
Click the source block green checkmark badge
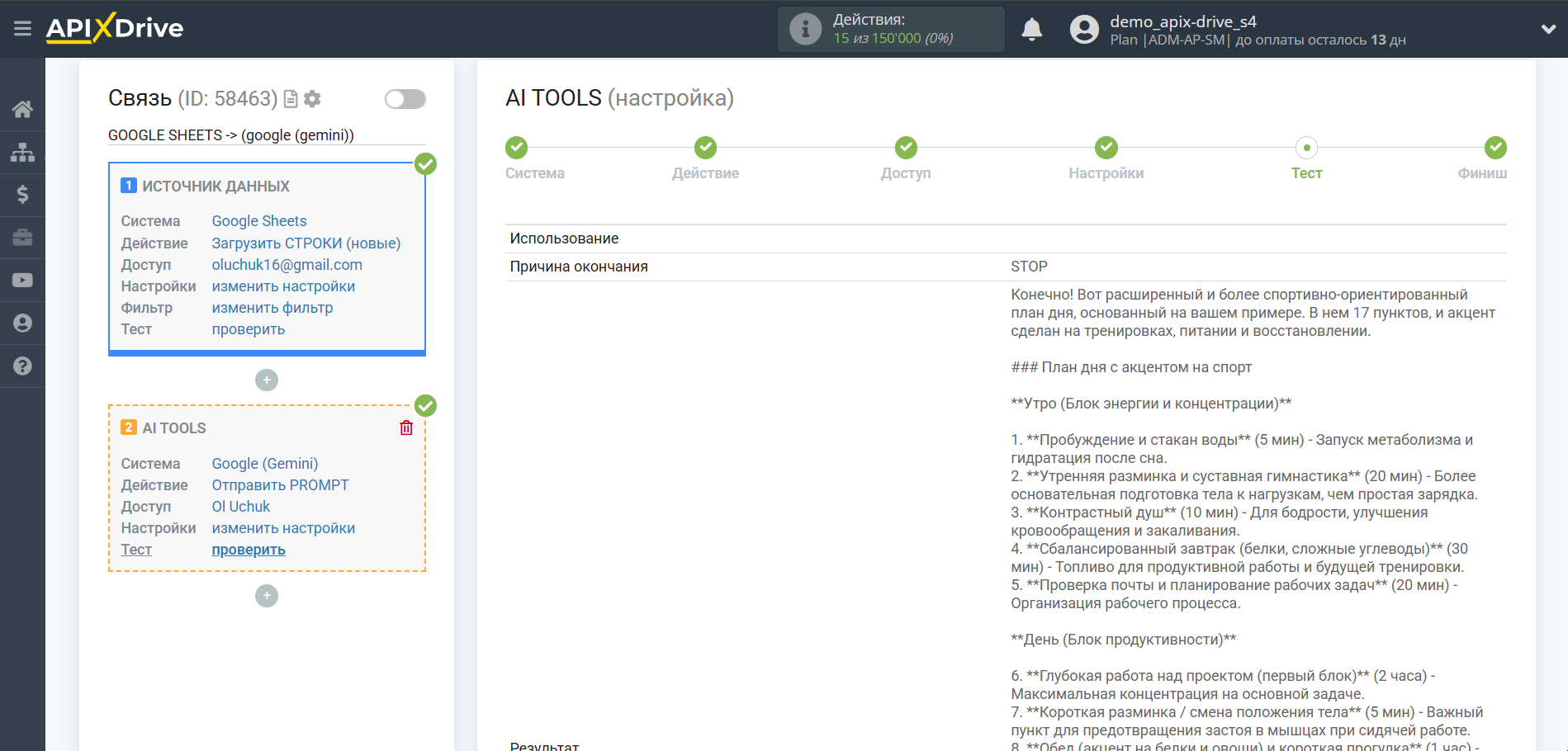425,164
